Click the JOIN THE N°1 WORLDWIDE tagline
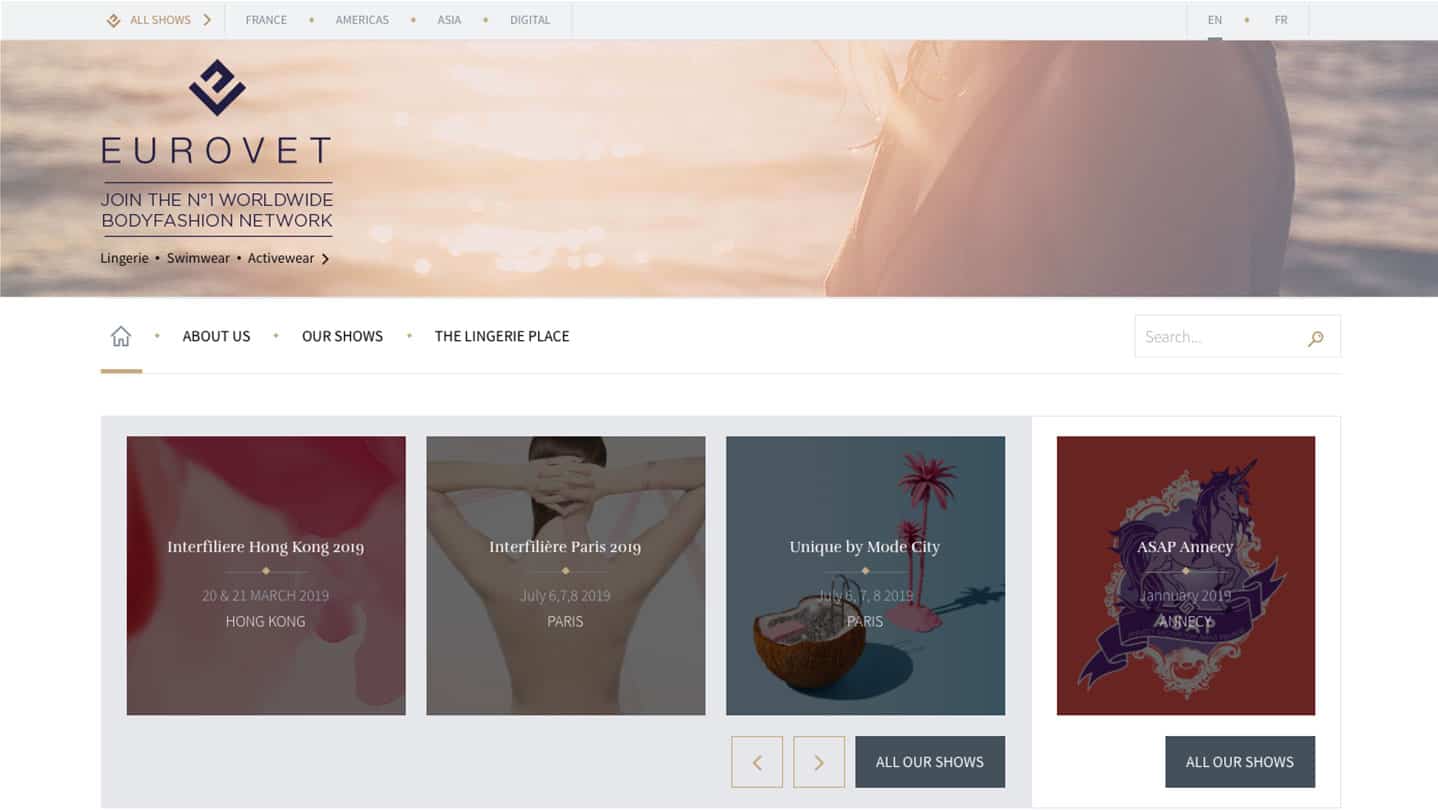This screenshot has width=1438, height=810. (x=217, y=210)
